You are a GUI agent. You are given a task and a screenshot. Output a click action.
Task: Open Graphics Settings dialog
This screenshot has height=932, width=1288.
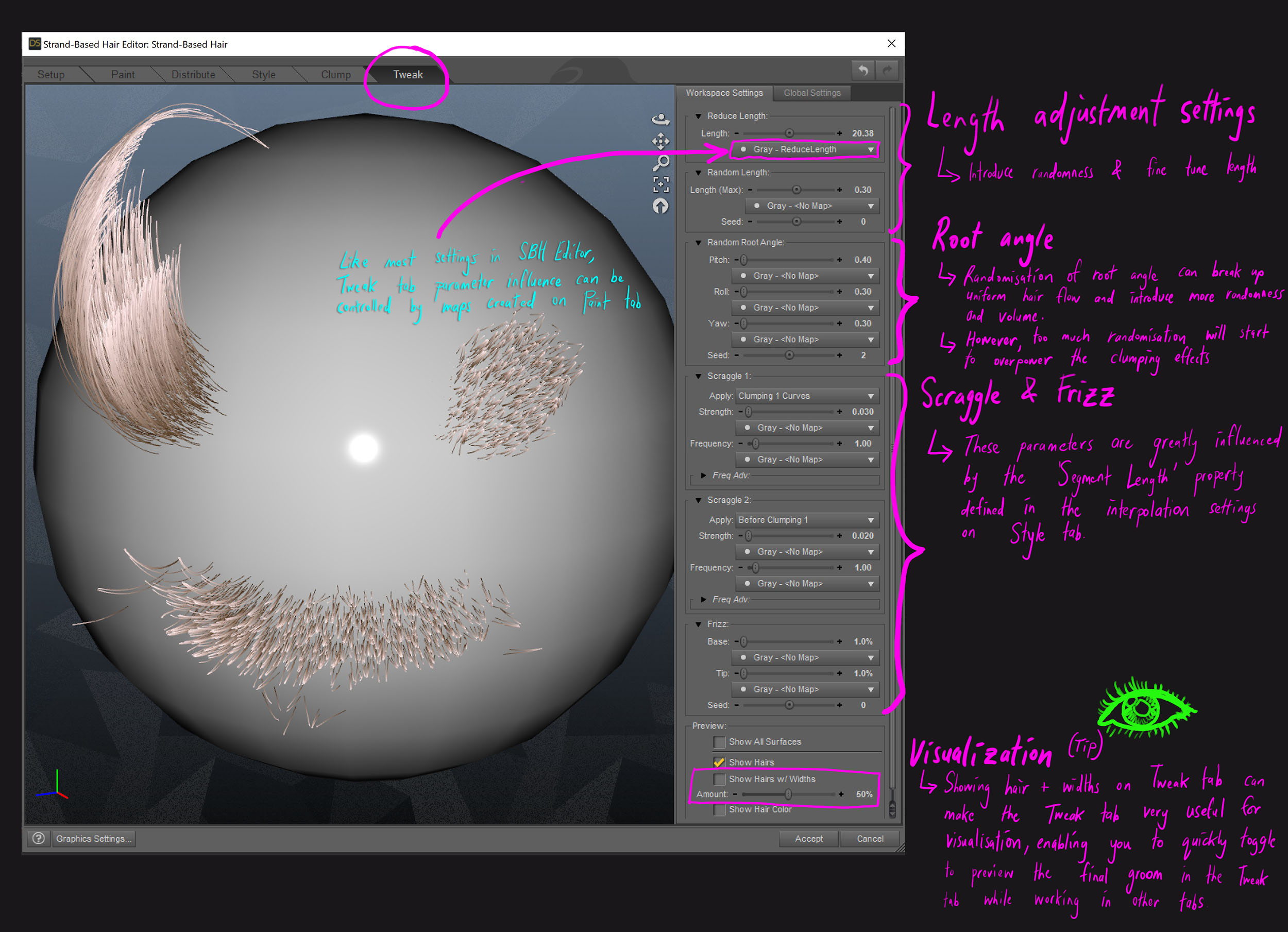point(94,838)
